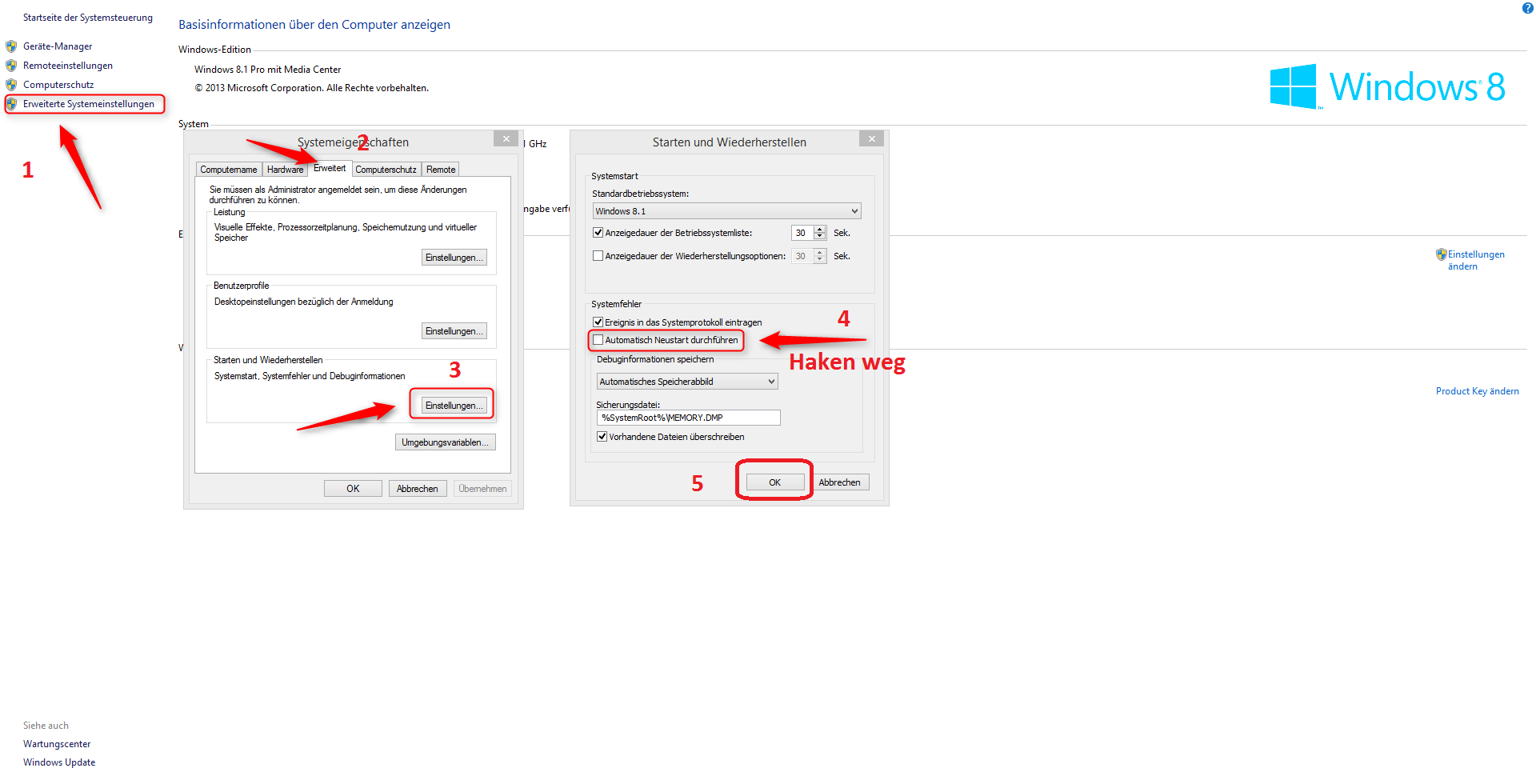1536x784 pixels.
Task: Click Basisinformationen über den Computer anzeigen heading
Action: [314, 25]
